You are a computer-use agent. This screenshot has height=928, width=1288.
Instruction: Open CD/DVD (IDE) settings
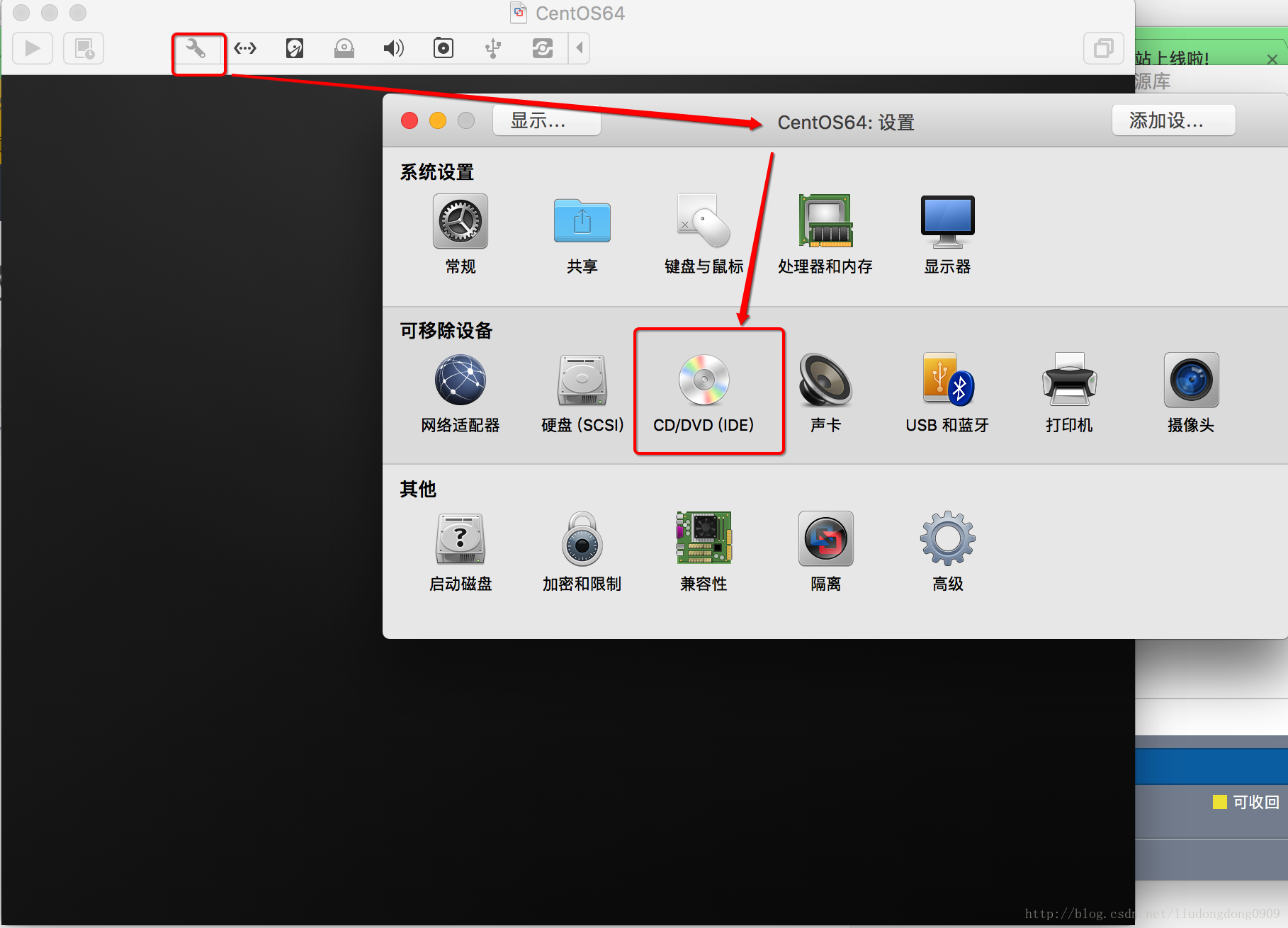(704, 394)
